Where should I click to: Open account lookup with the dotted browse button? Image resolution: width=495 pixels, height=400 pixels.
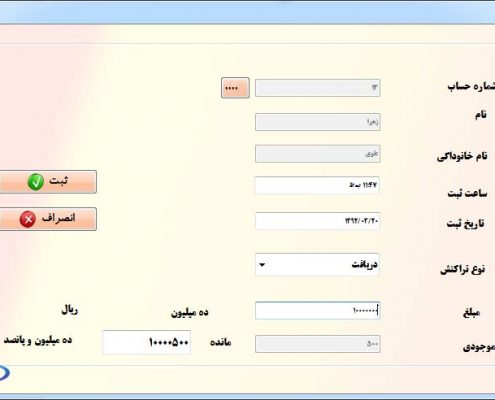235,88
